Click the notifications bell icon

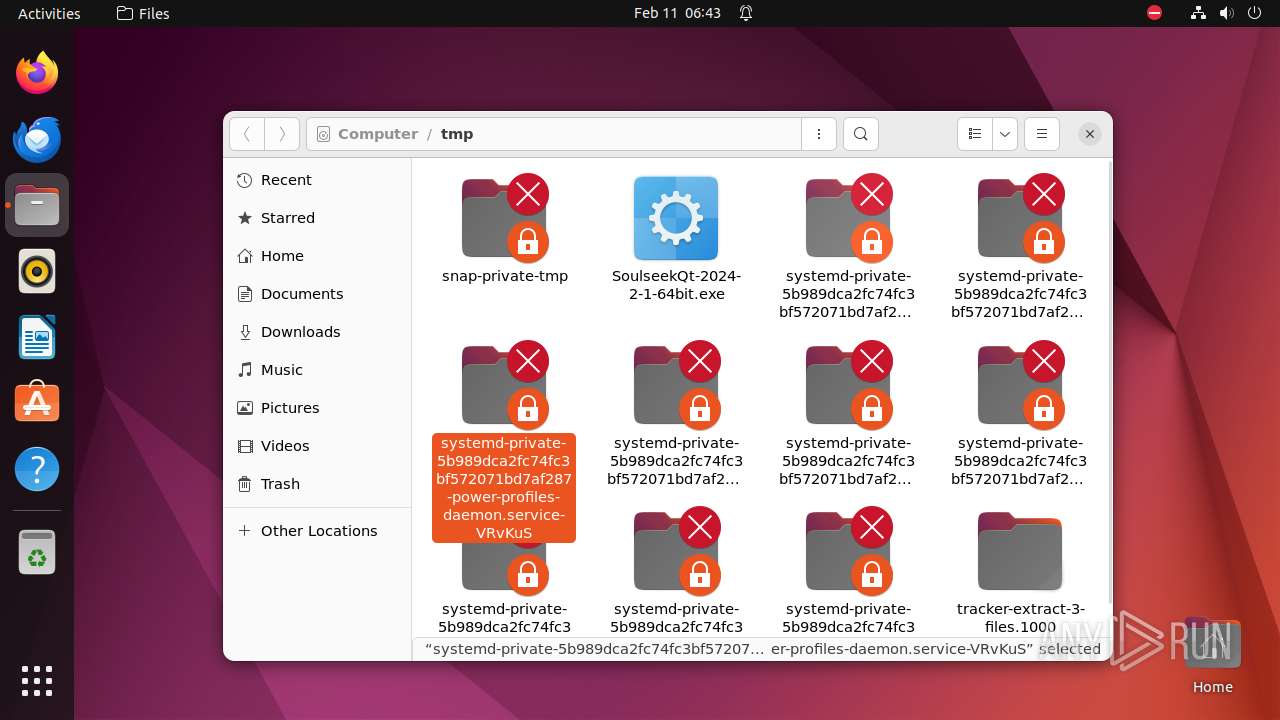point(746,13)
